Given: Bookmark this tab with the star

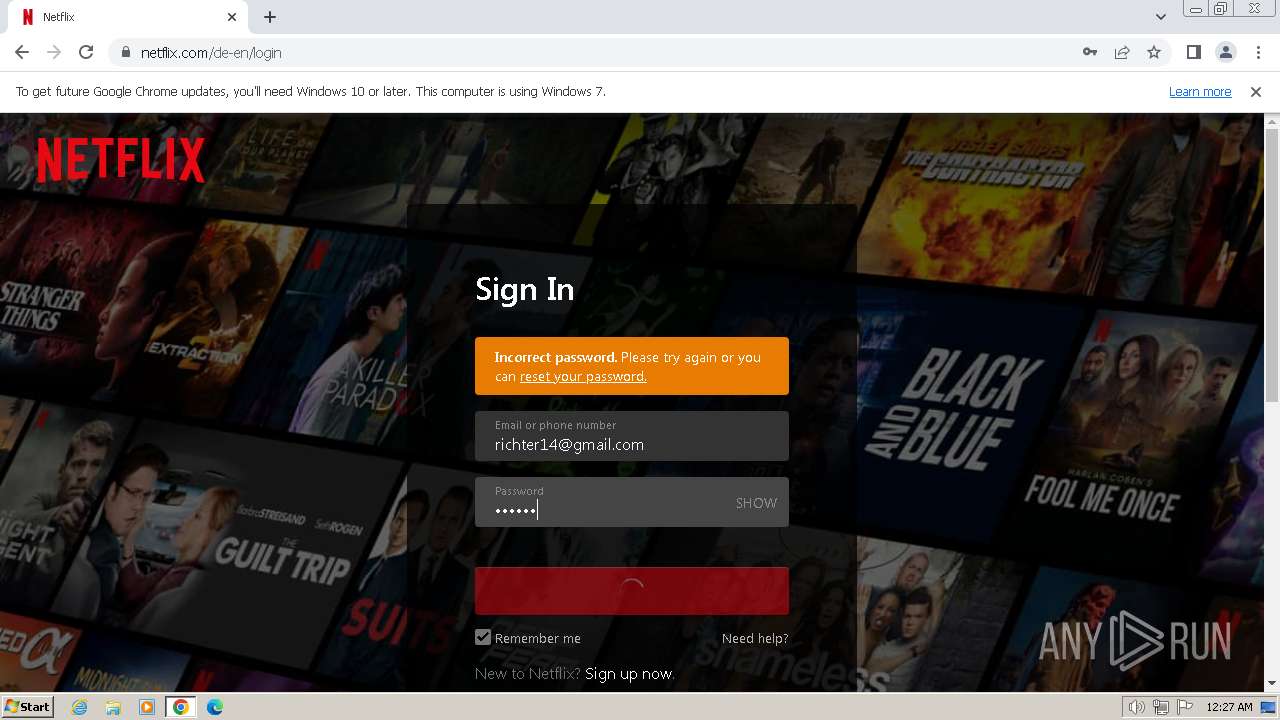Looking at the screenshot, I should coord(1154,52).
